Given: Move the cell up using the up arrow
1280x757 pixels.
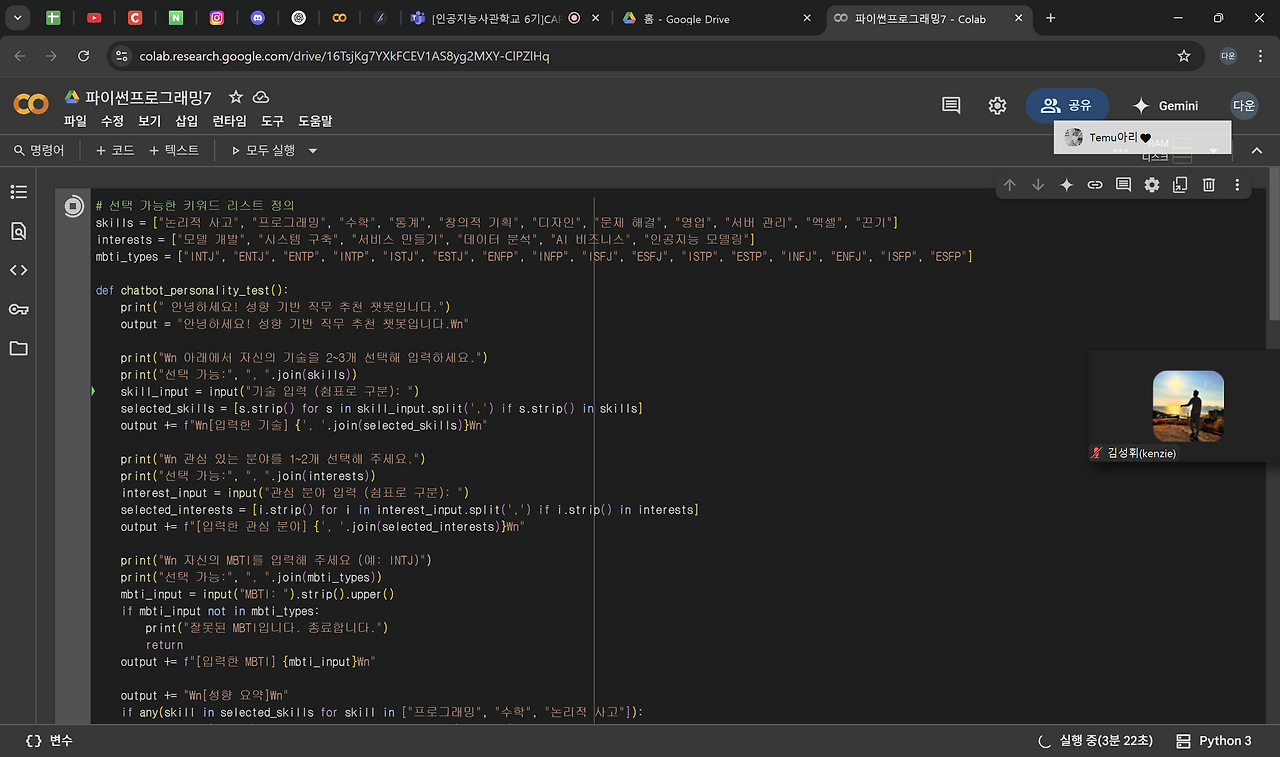Looking at the screenshot, I should click(1010, 185).
